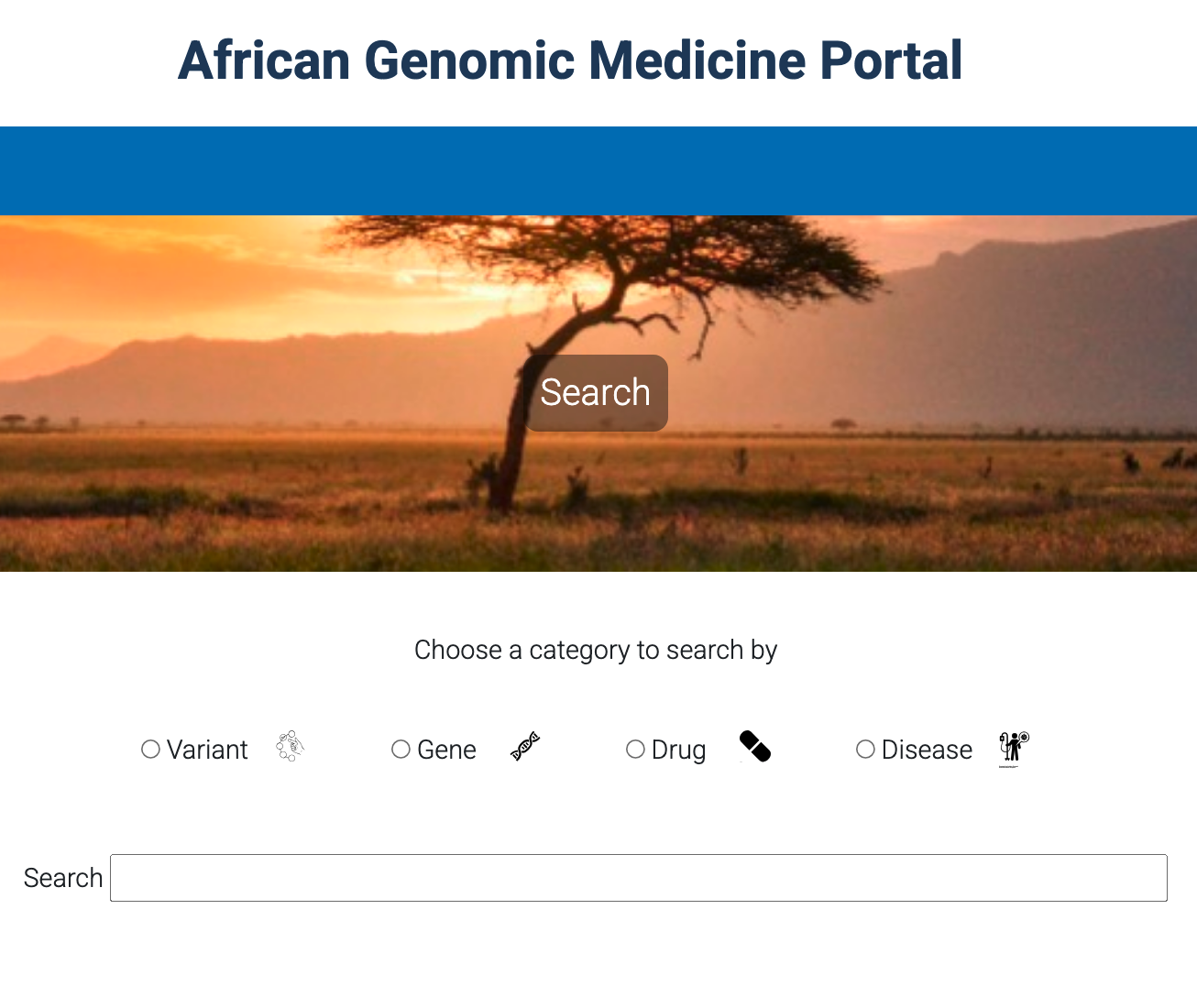Click the Disease patient icon
Screen dimensions: 1197x1008
(x=1014, y=749)
